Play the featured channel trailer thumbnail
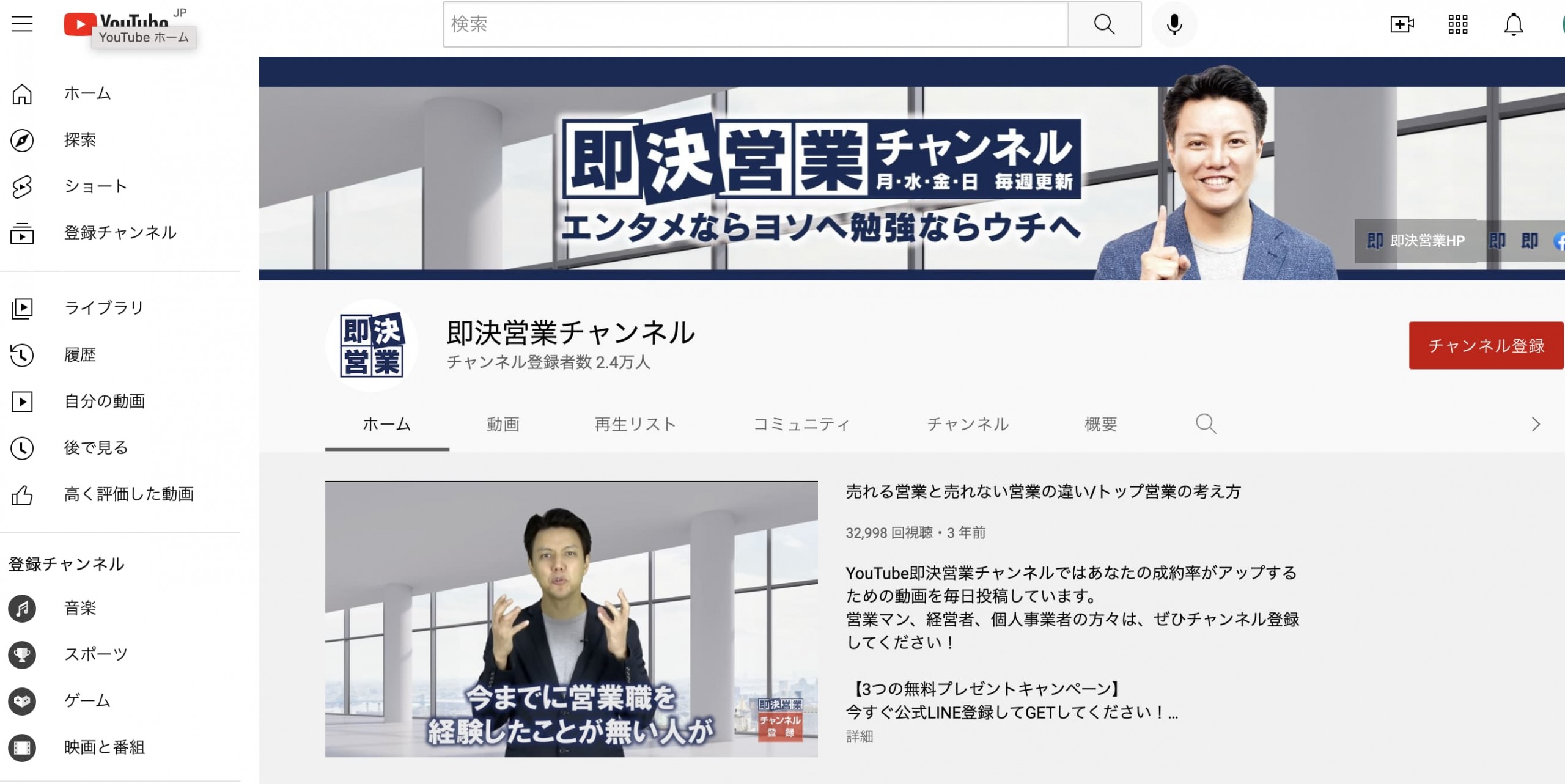The image size is (1565, 784). pos(571,618)
